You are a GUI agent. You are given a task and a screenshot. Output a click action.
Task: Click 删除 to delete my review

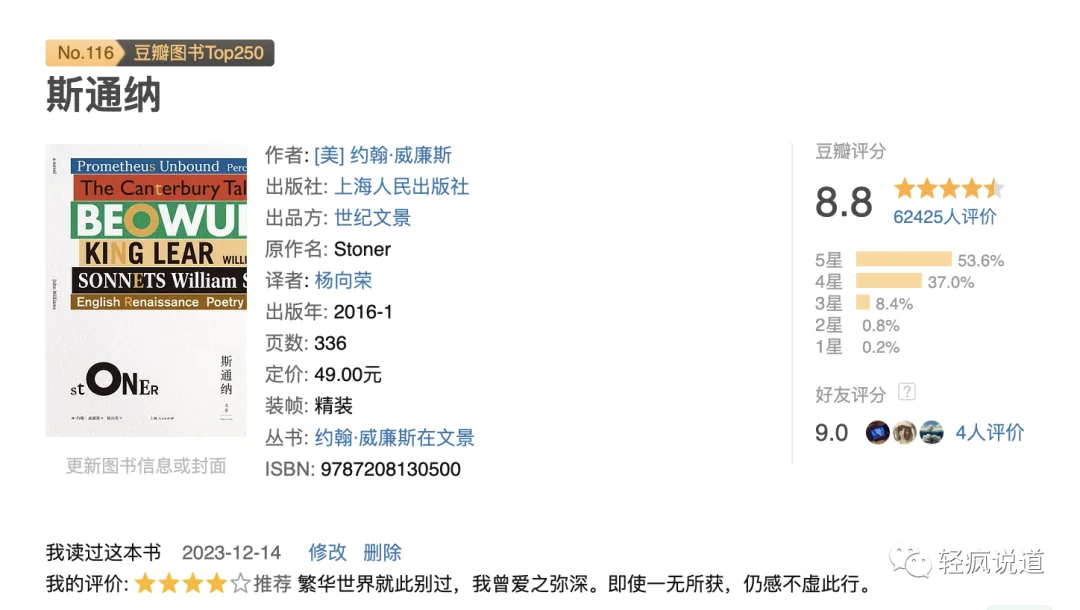point(382,552)
